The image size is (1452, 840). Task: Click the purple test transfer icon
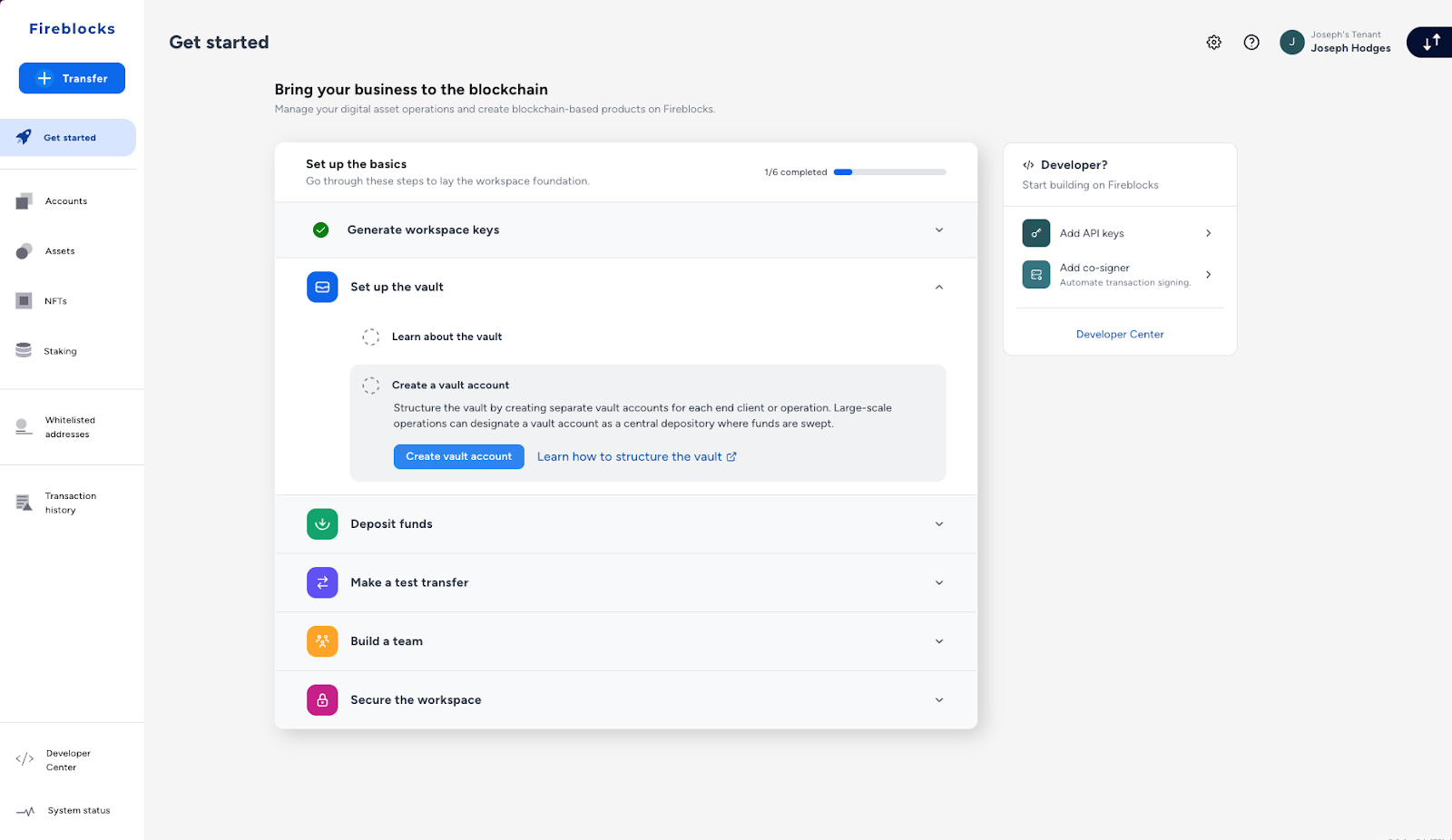click(x=322, y=582)
